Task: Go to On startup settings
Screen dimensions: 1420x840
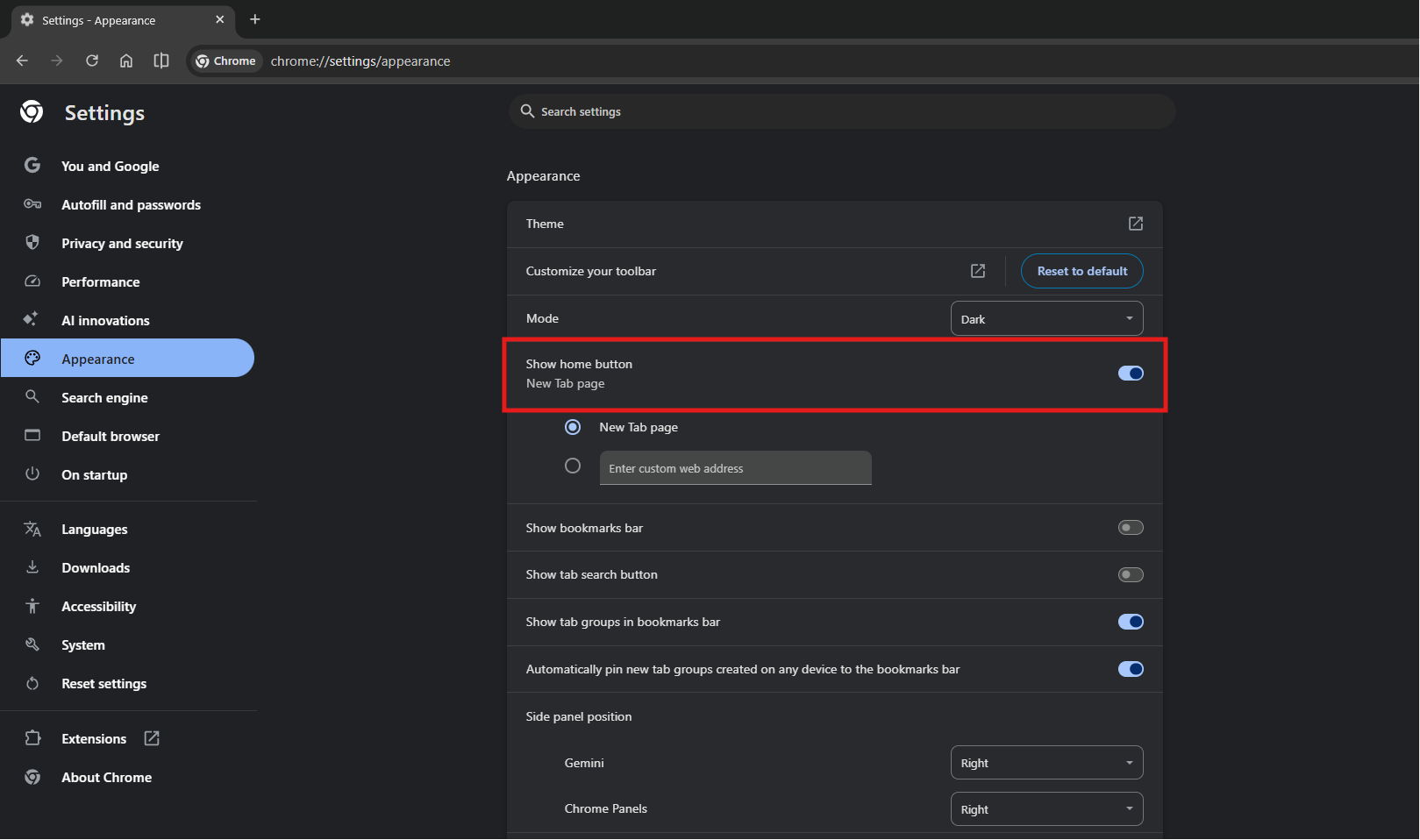Action: [95, 475]
